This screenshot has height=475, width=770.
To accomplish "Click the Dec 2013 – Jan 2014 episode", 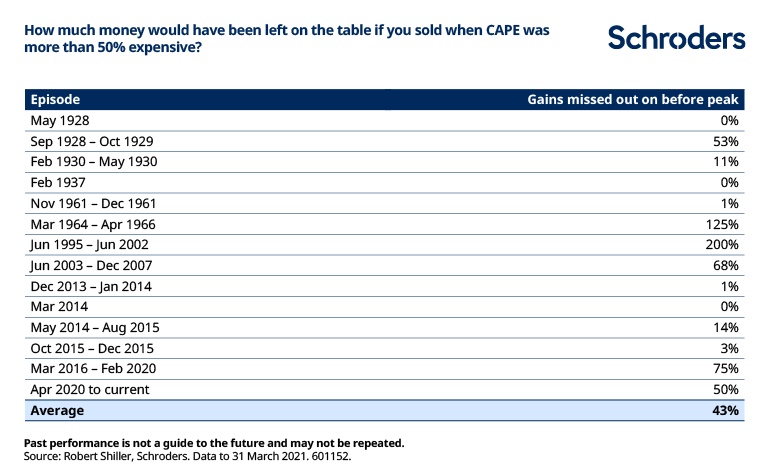I will pos(91,286).
